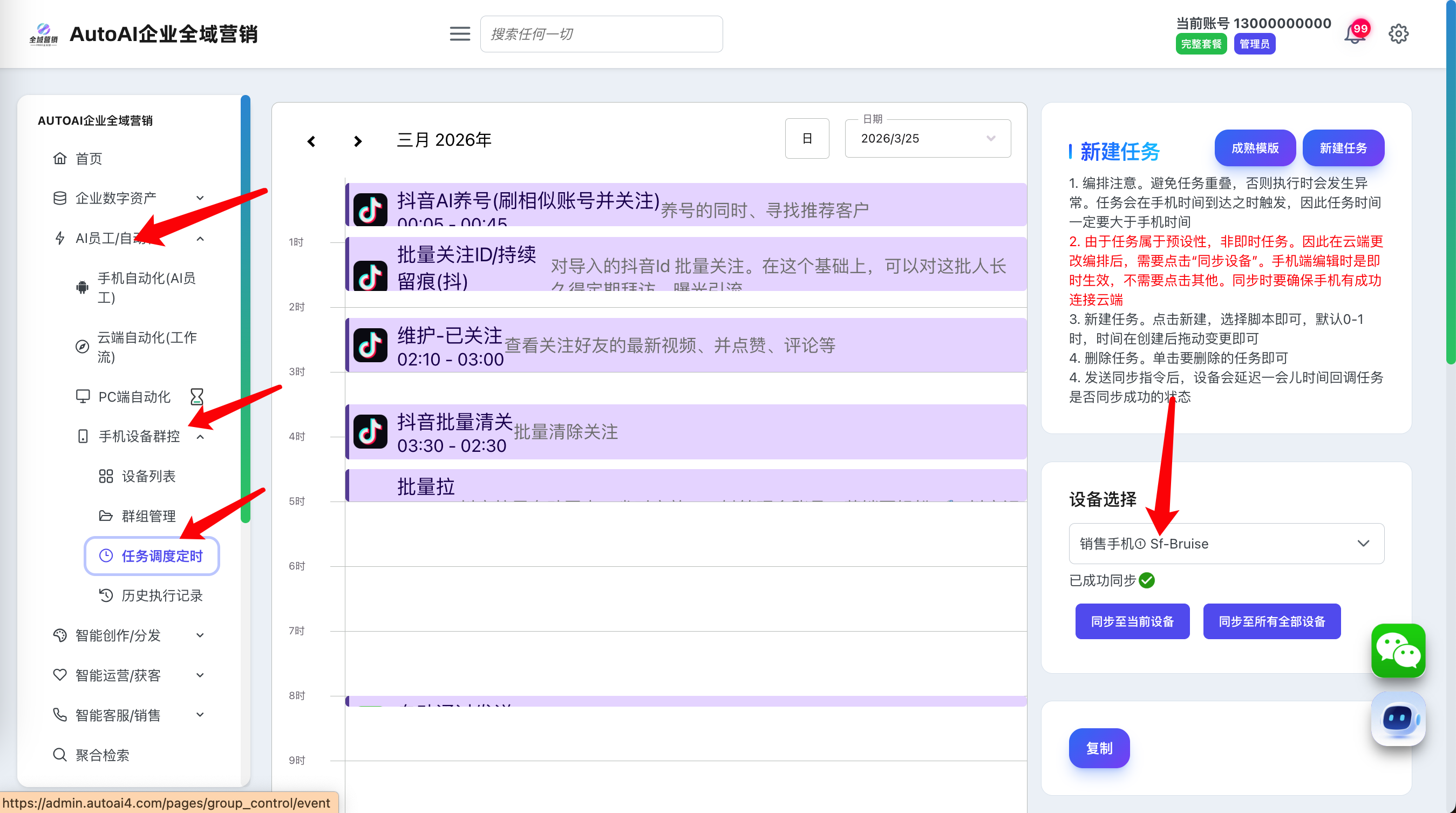Open the 设备选择 device dropdown
This screenshot has height=813, width=1456.
[1226, 543]
